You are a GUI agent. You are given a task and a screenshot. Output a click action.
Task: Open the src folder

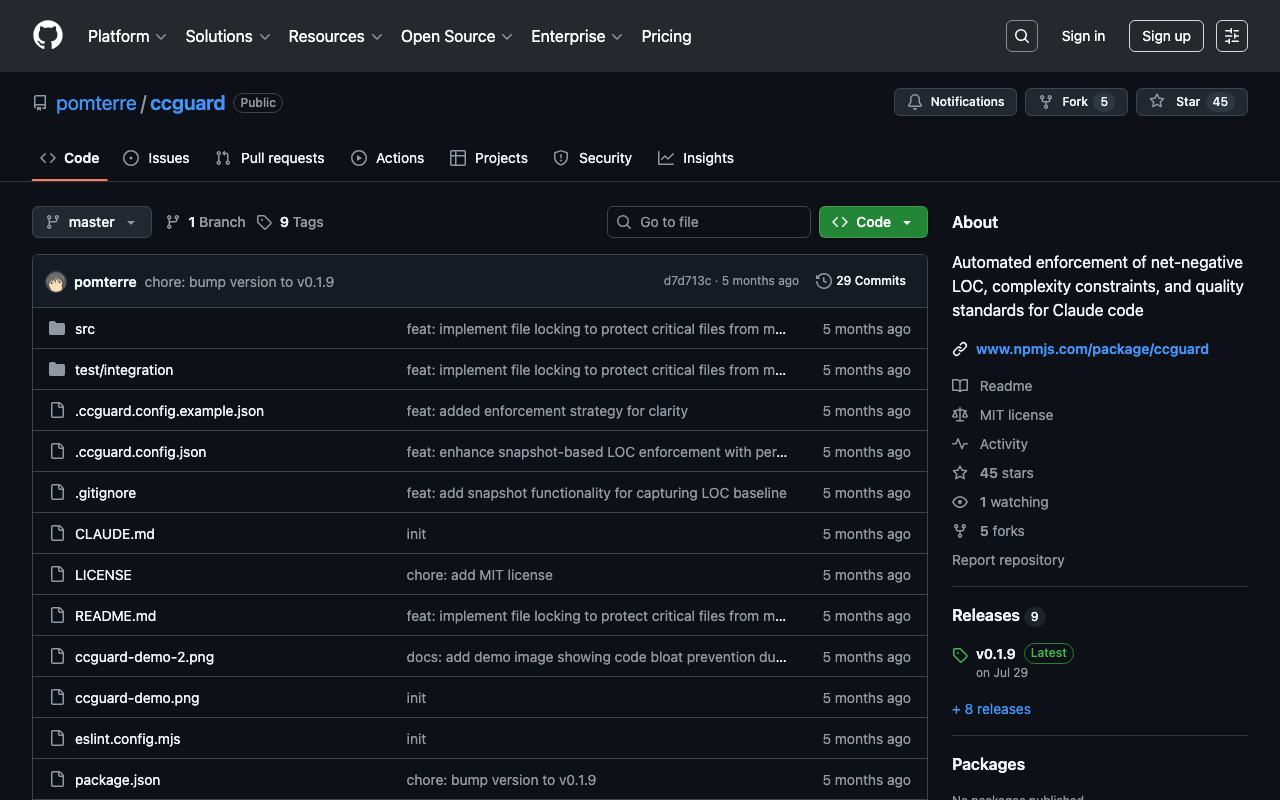[85, 329]
